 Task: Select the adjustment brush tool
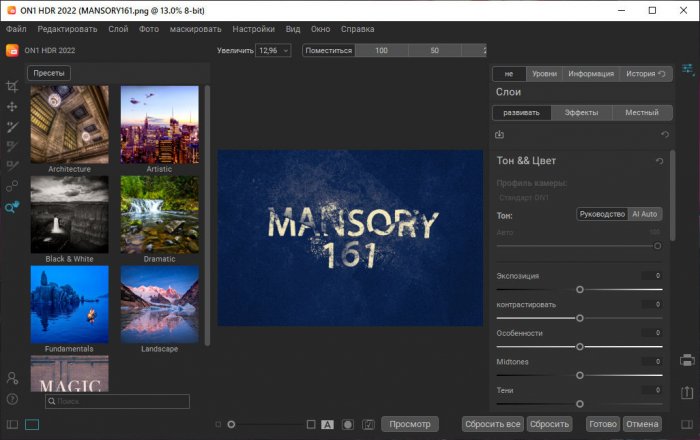coord(13,127)
